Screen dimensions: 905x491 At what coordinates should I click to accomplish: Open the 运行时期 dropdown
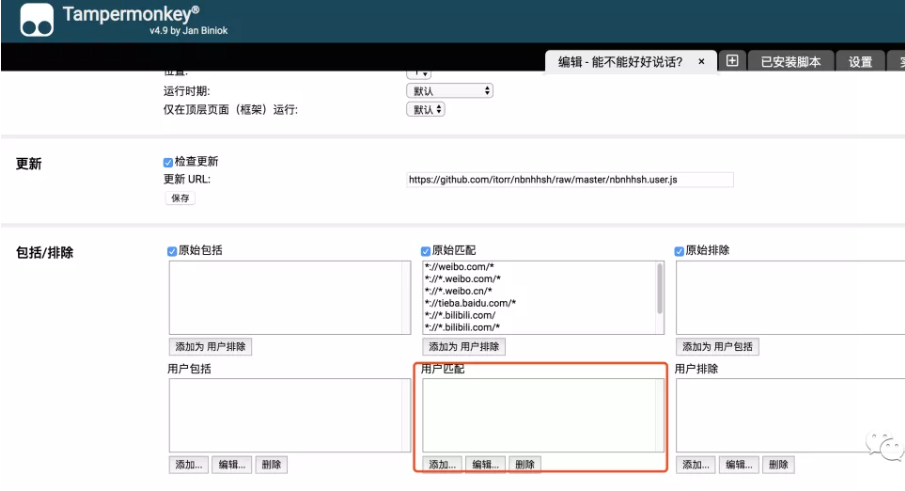450,91
